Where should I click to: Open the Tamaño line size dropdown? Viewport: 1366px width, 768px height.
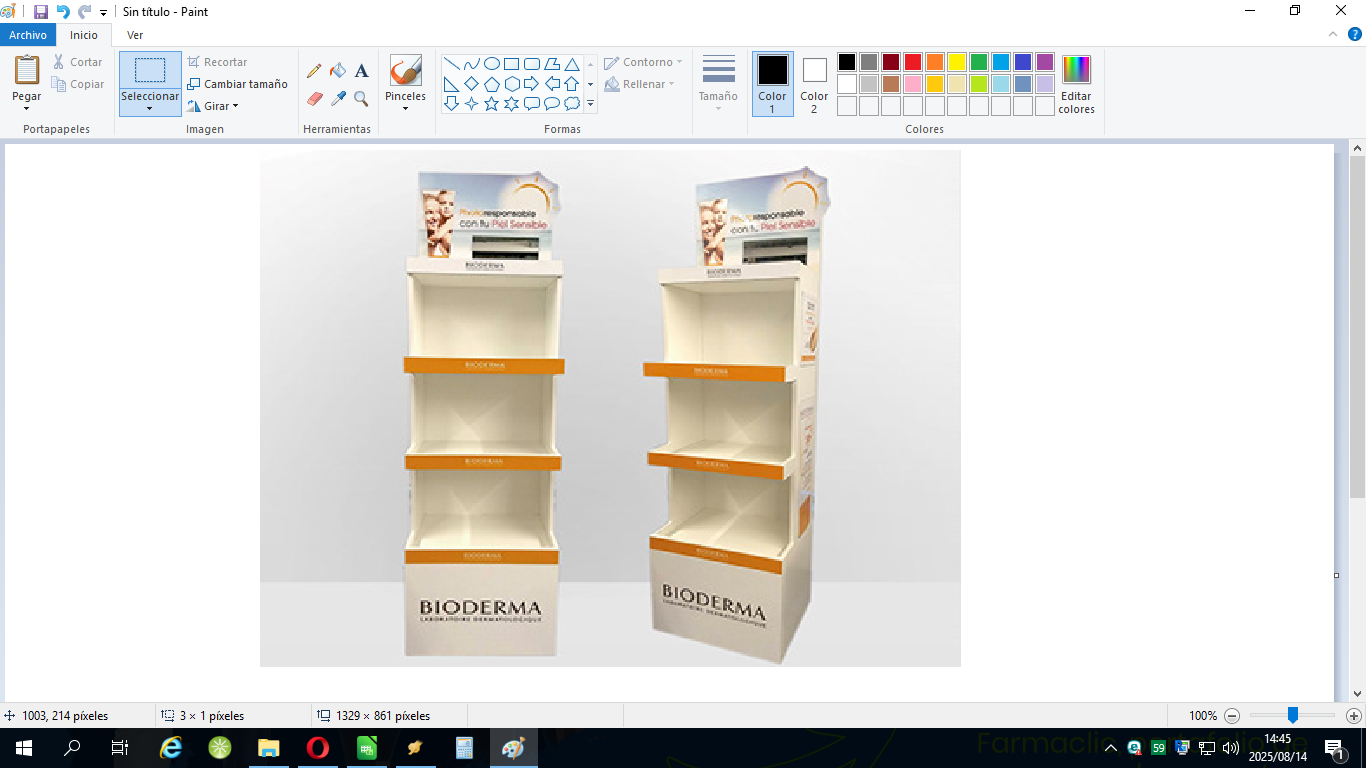(x=718, y=83)
